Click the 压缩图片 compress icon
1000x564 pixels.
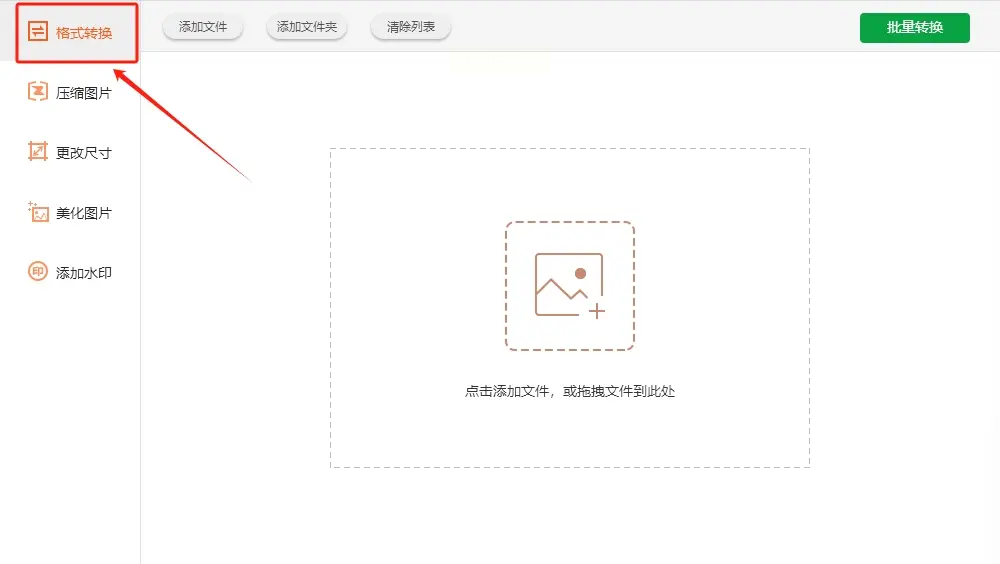[x=38, y=91]
